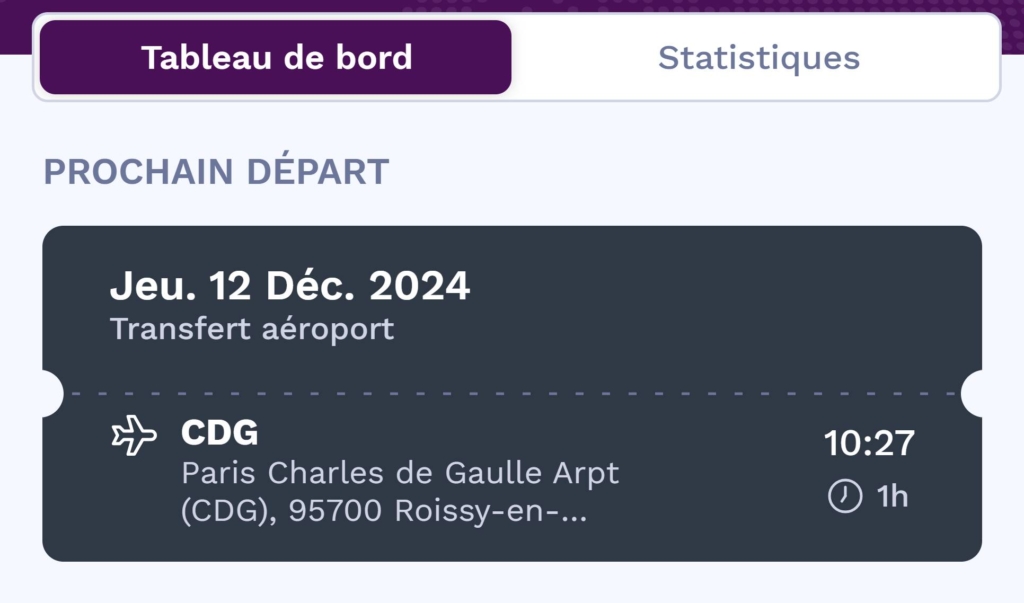This screenshot has width=1024, height=603.
Task: Click the 10:27 departure time
Action: (x=868, y=442)
